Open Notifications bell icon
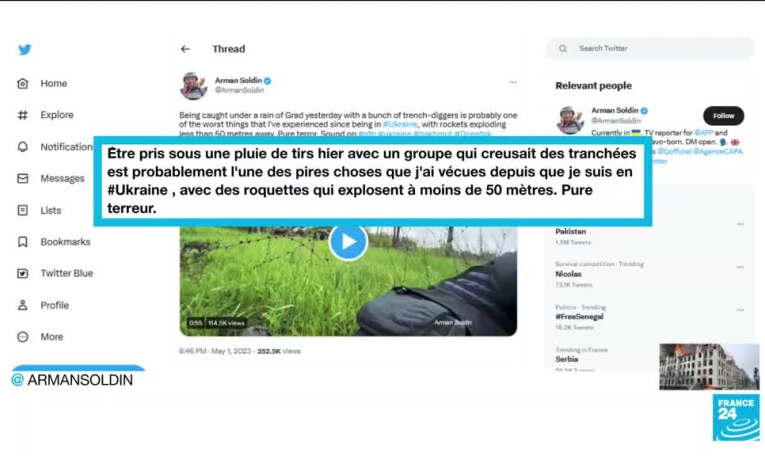Screen dimensions: 765x456 [22, 147]
